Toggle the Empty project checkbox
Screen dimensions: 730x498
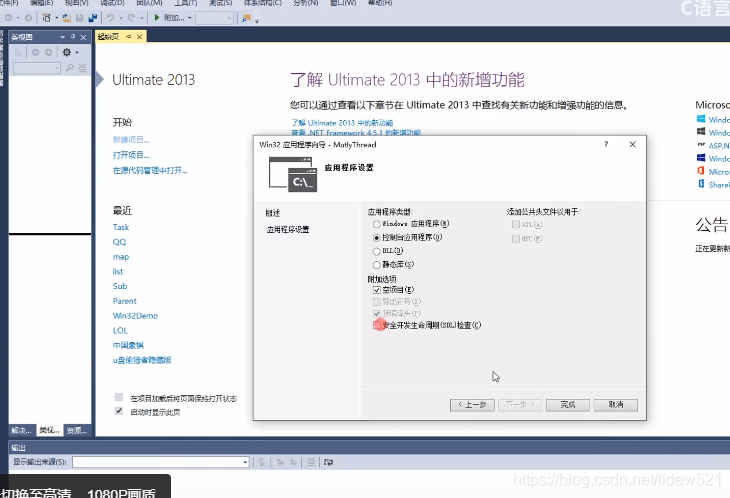377,290
